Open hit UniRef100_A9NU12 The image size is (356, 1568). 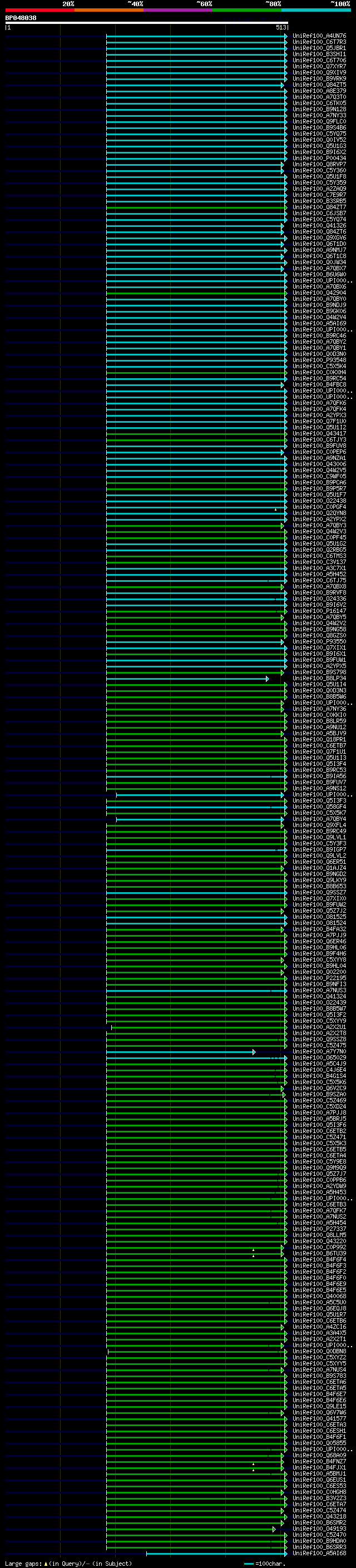(x=319, y=727)
